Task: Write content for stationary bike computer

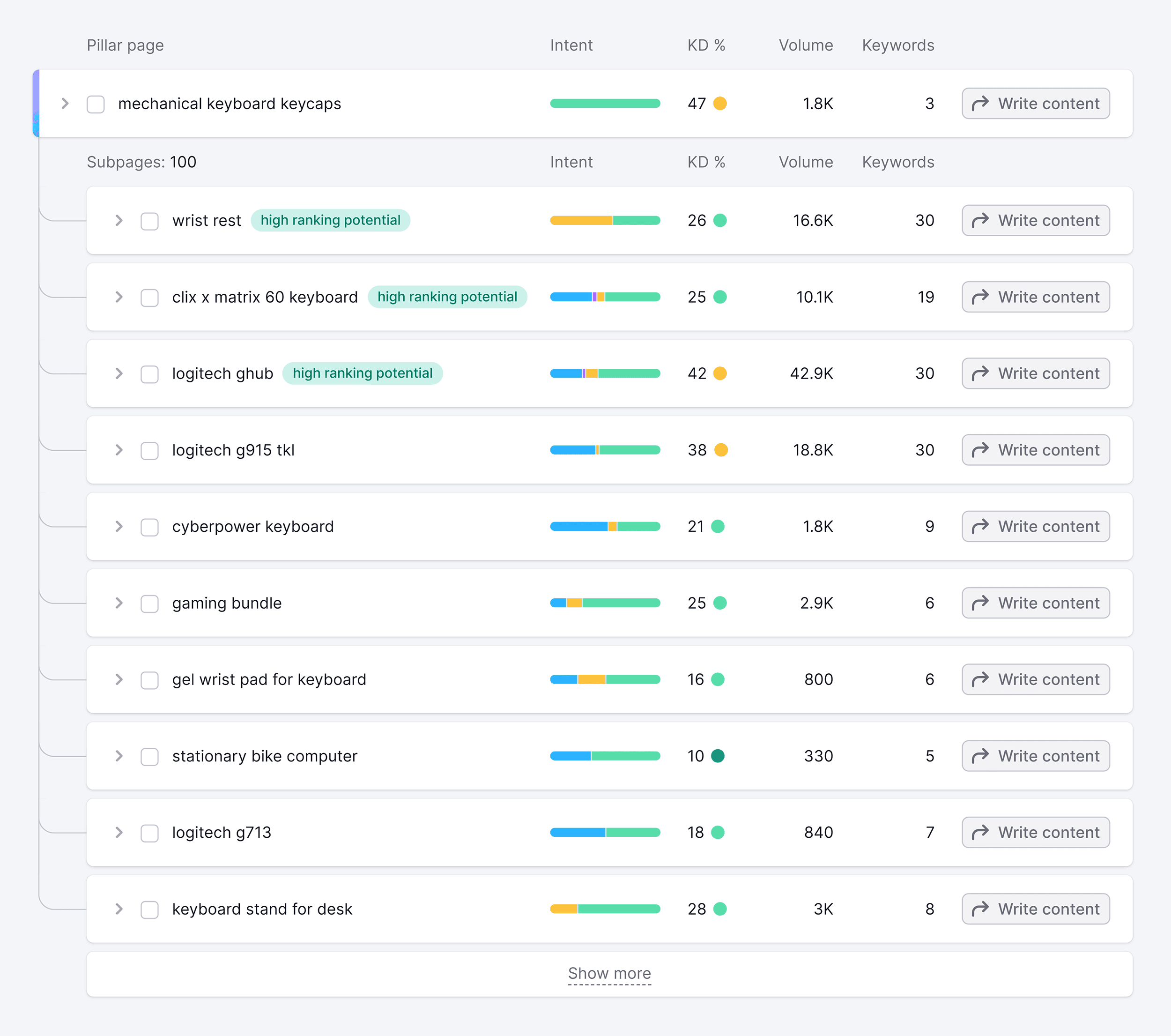Action: coord(1035,756)
